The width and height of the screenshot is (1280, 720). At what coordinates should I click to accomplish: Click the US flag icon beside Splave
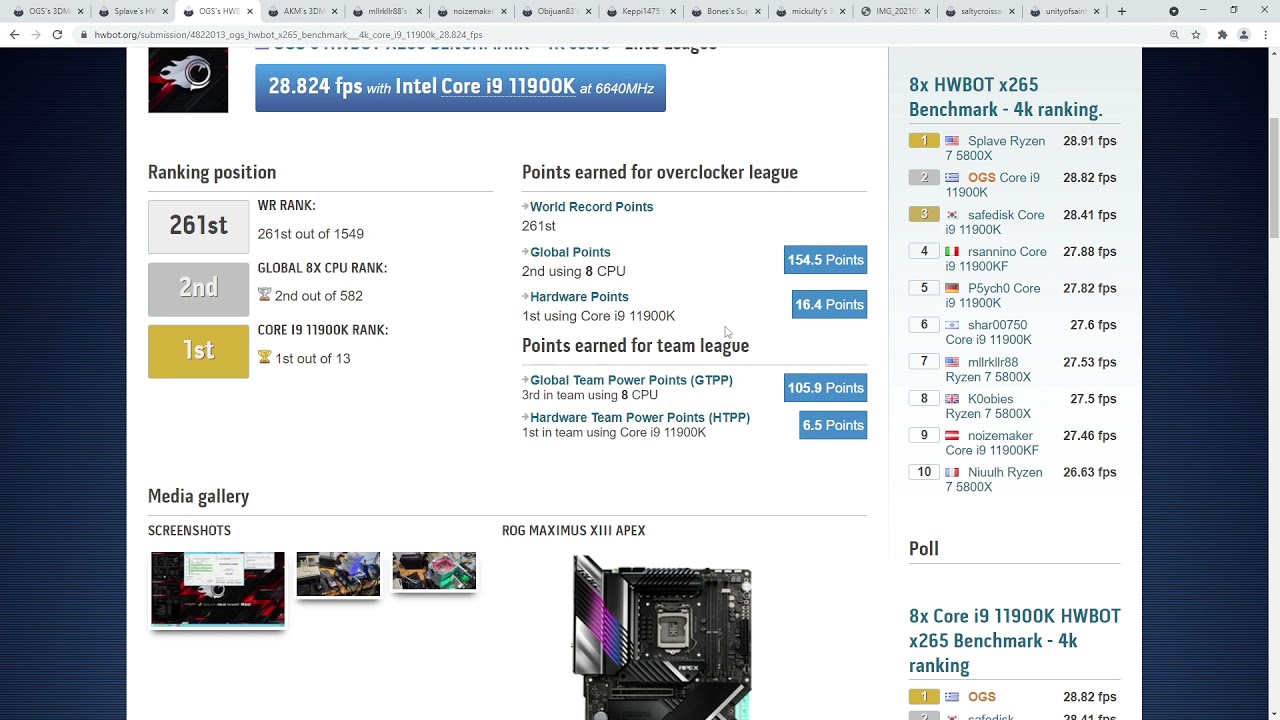pos(952,141)
